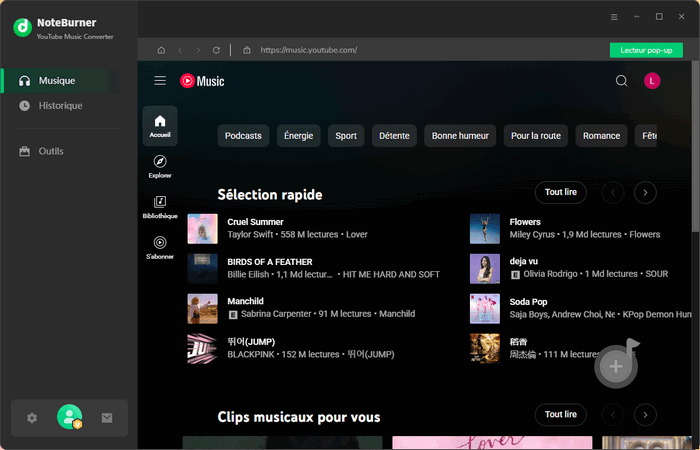Click the mail envelope icon
The width and height of the screenshot is (700, 450).
click(x=107, y=418)
